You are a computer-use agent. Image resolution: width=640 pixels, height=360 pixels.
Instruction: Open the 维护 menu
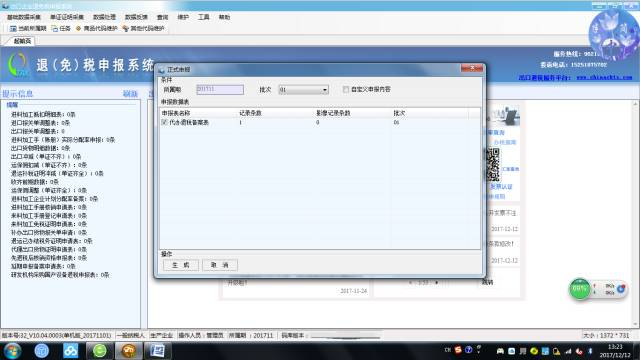point(183,17)
